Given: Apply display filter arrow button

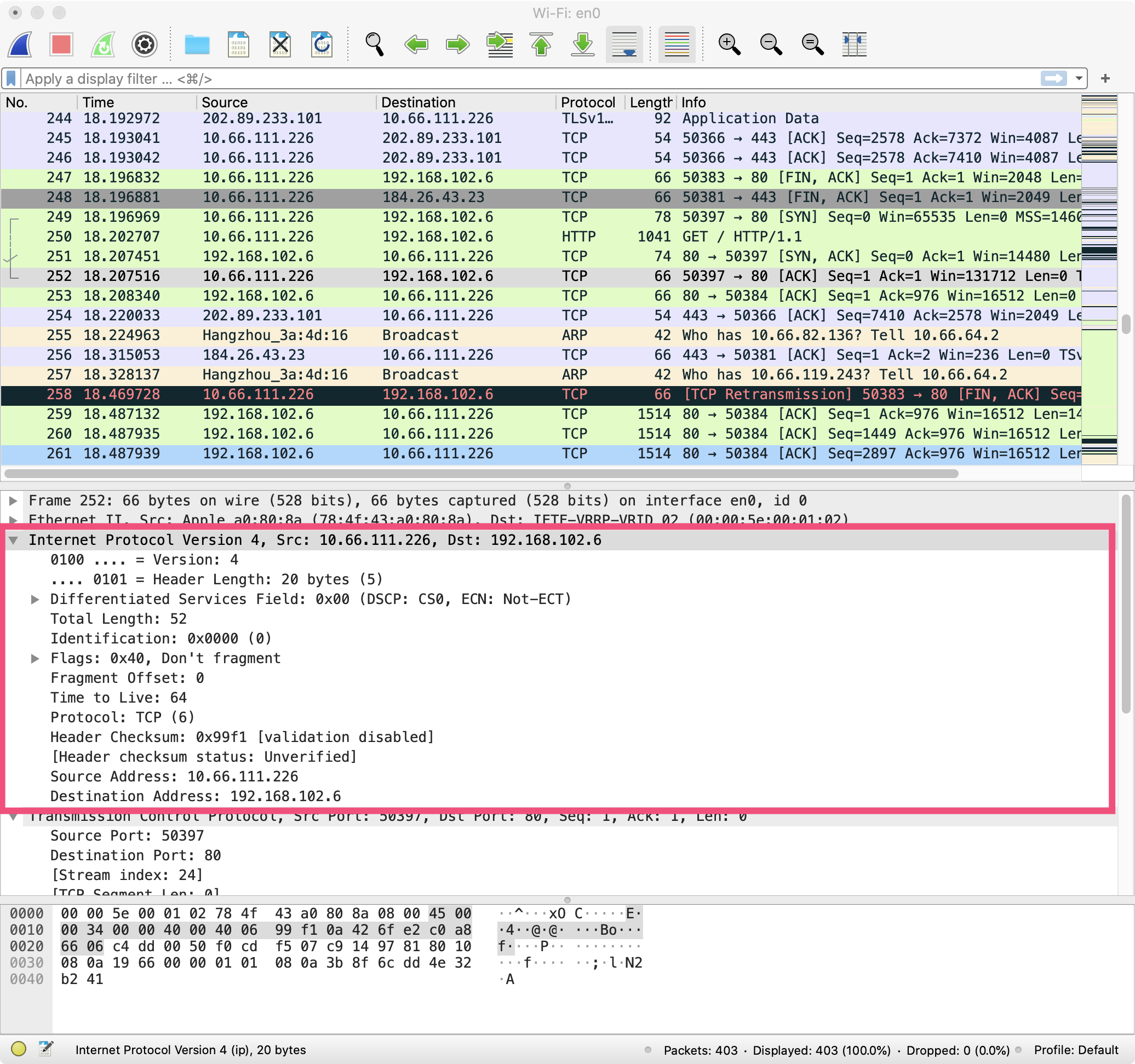Looking at the screenshot, I should click(1053, 78).
